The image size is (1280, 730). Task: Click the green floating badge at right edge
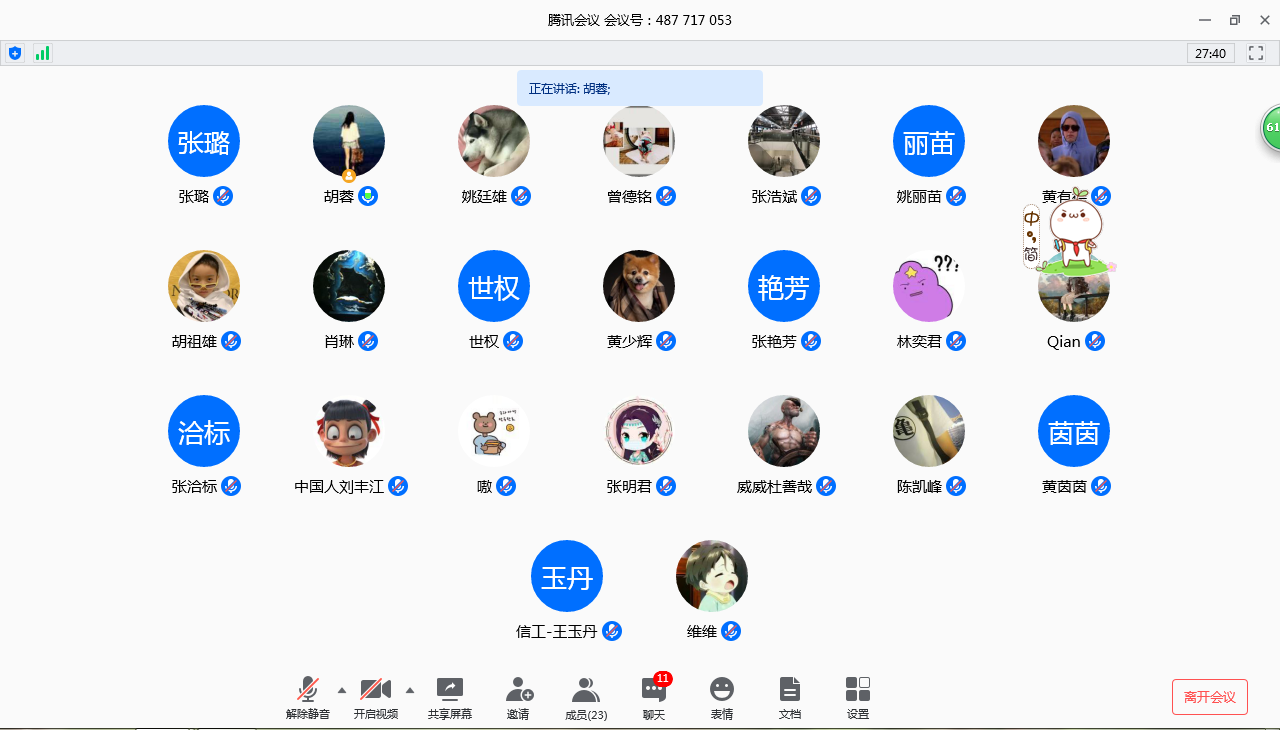click(x=1271, y=128)
